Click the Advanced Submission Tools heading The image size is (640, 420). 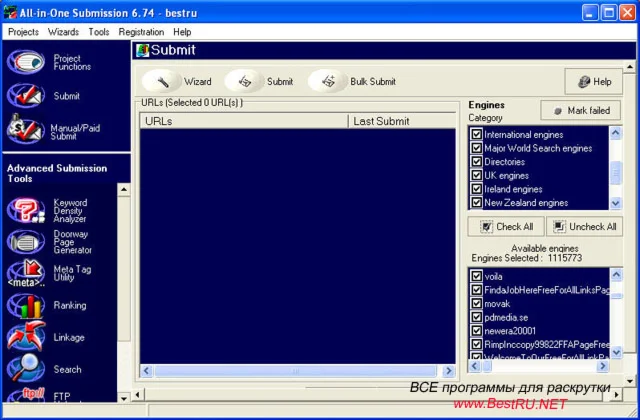(x=57, y=173)
